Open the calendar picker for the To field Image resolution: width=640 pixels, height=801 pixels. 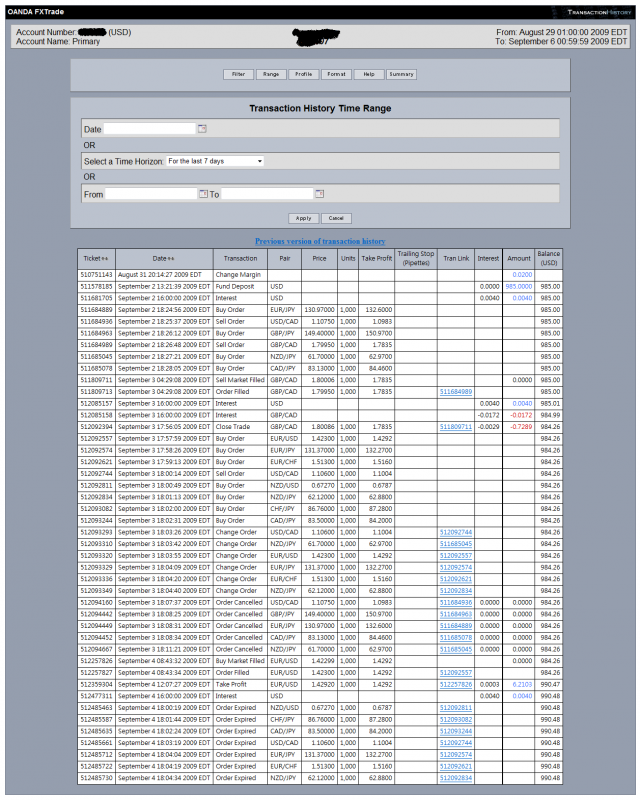tap(320, 194)
